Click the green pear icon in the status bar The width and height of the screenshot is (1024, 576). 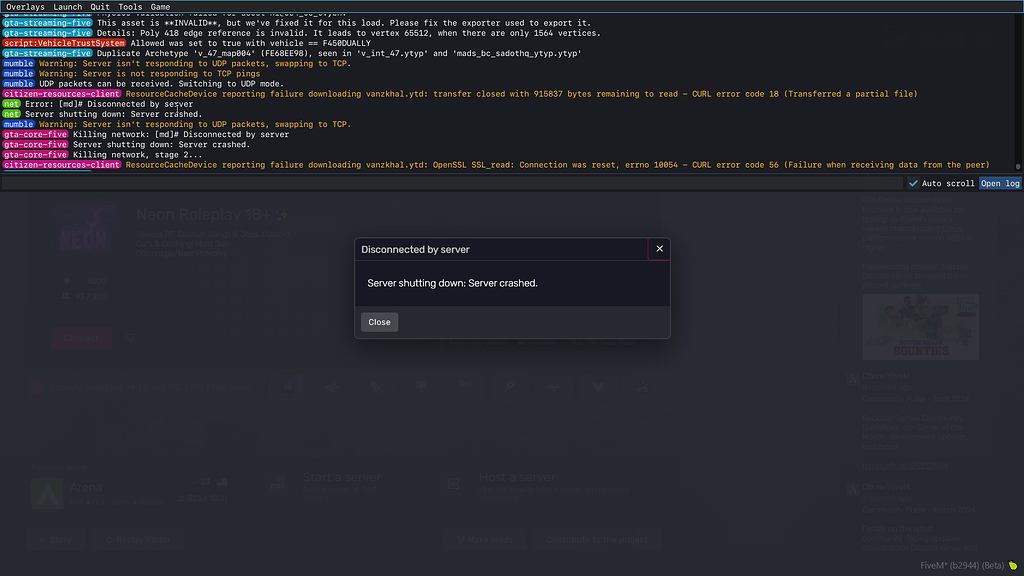pos(1013,565)
